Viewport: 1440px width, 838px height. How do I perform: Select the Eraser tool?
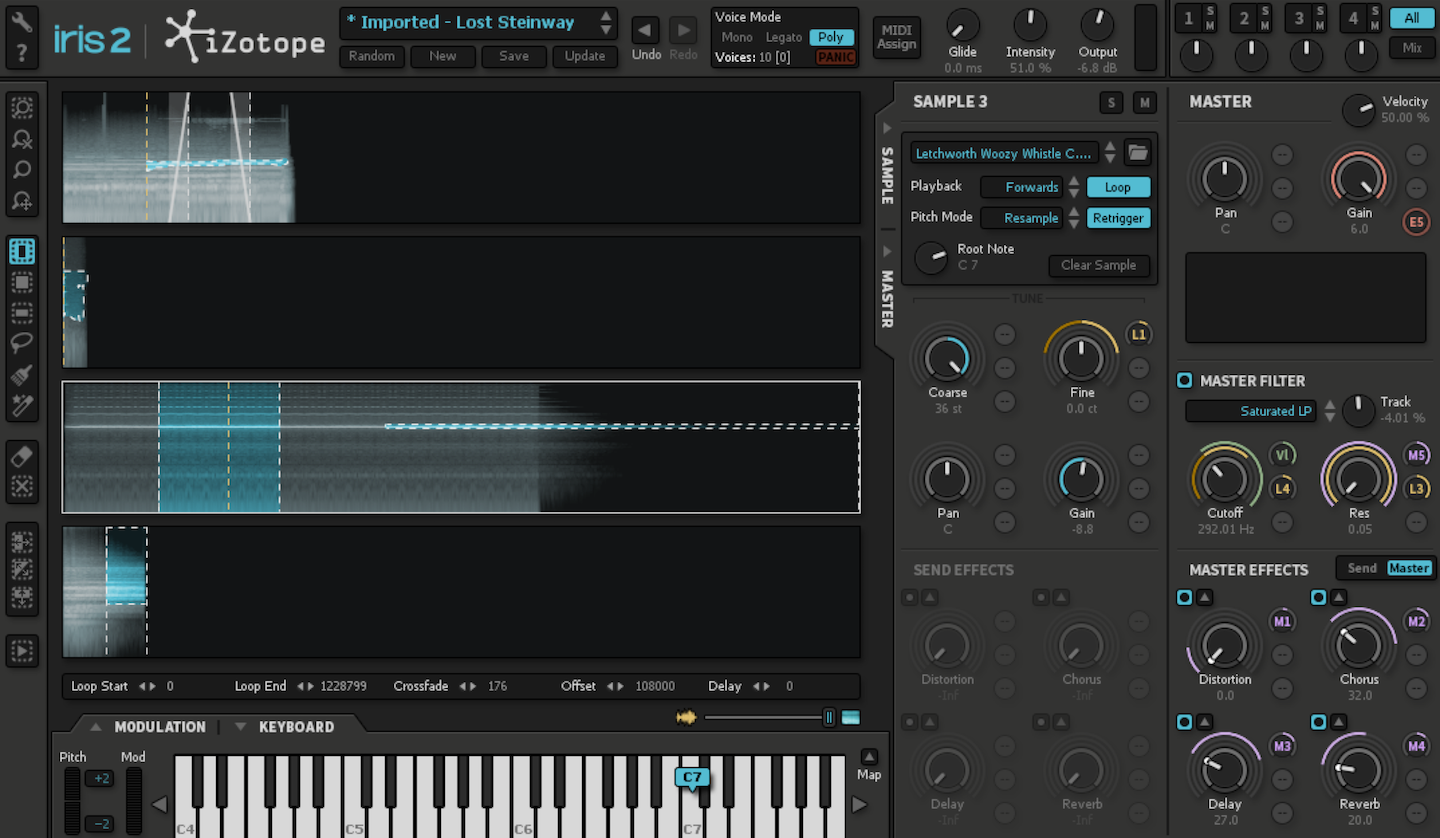(22, 456)
